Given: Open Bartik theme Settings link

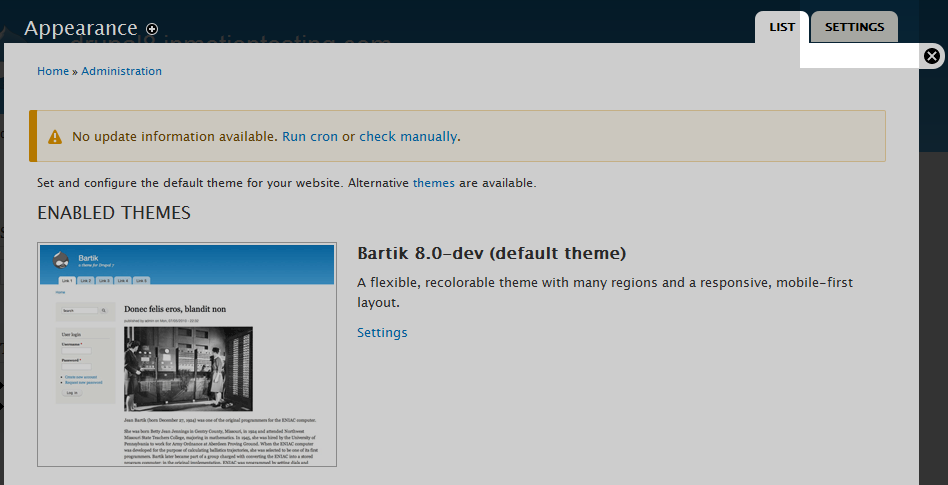Looking at the screenshot, I should click(382, 333).
